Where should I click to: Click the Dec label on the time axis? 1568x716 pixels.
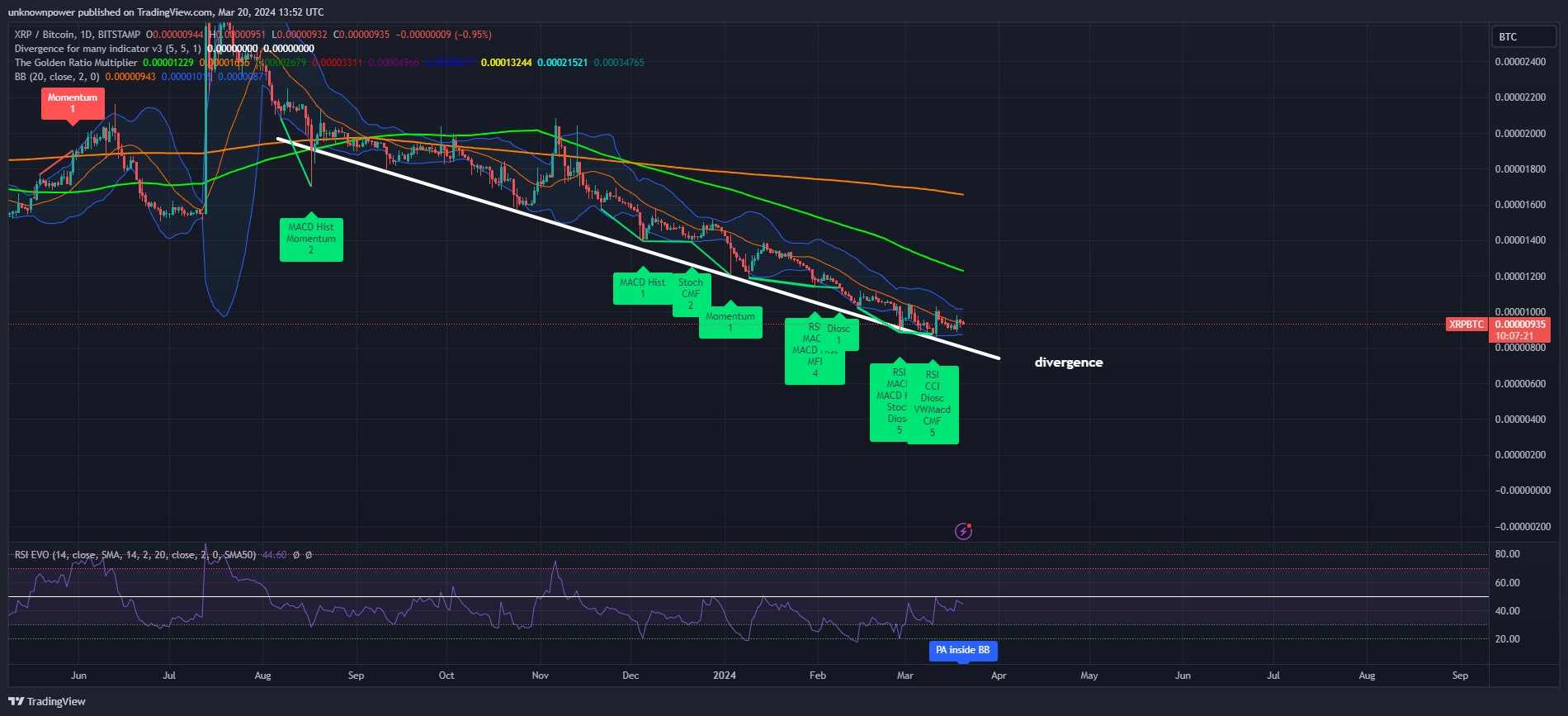[631, 676]
